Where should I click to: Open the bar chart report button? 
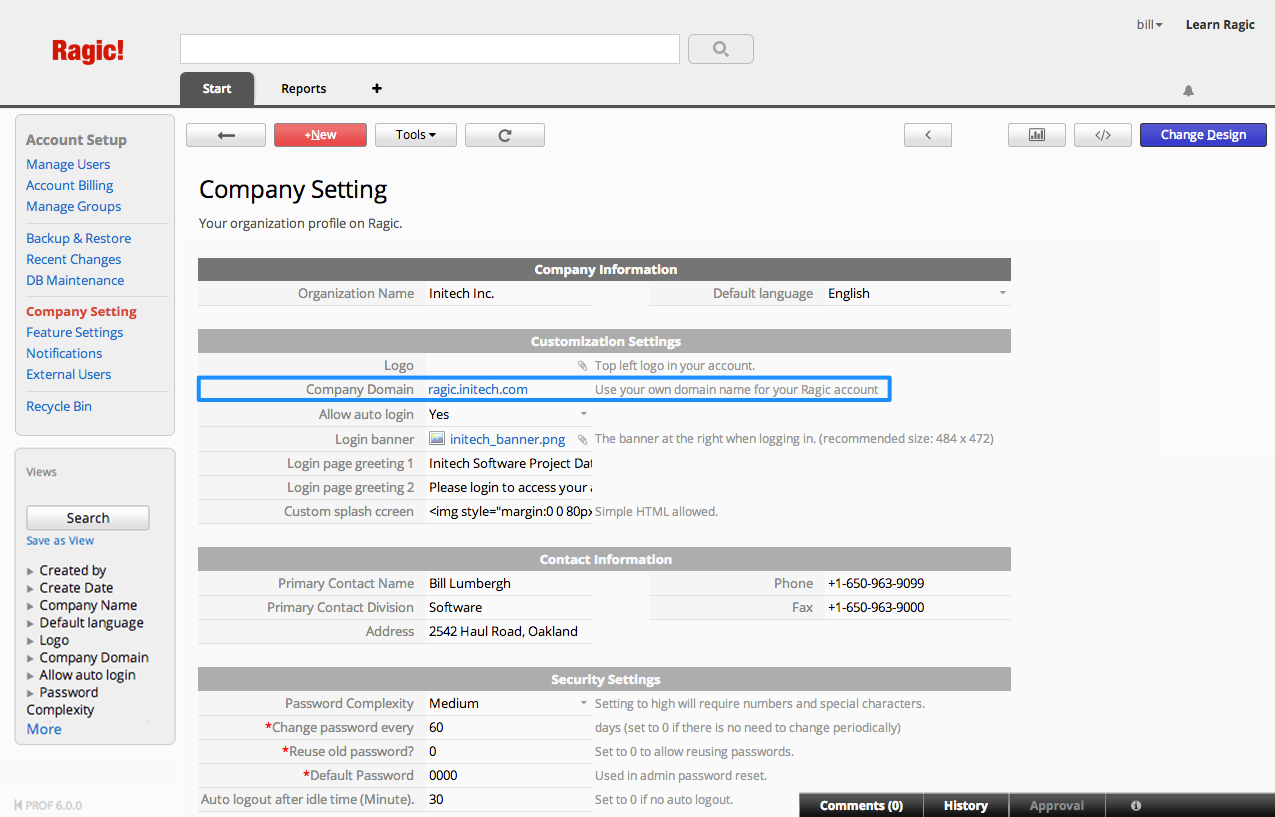[x=1037, y=135]
